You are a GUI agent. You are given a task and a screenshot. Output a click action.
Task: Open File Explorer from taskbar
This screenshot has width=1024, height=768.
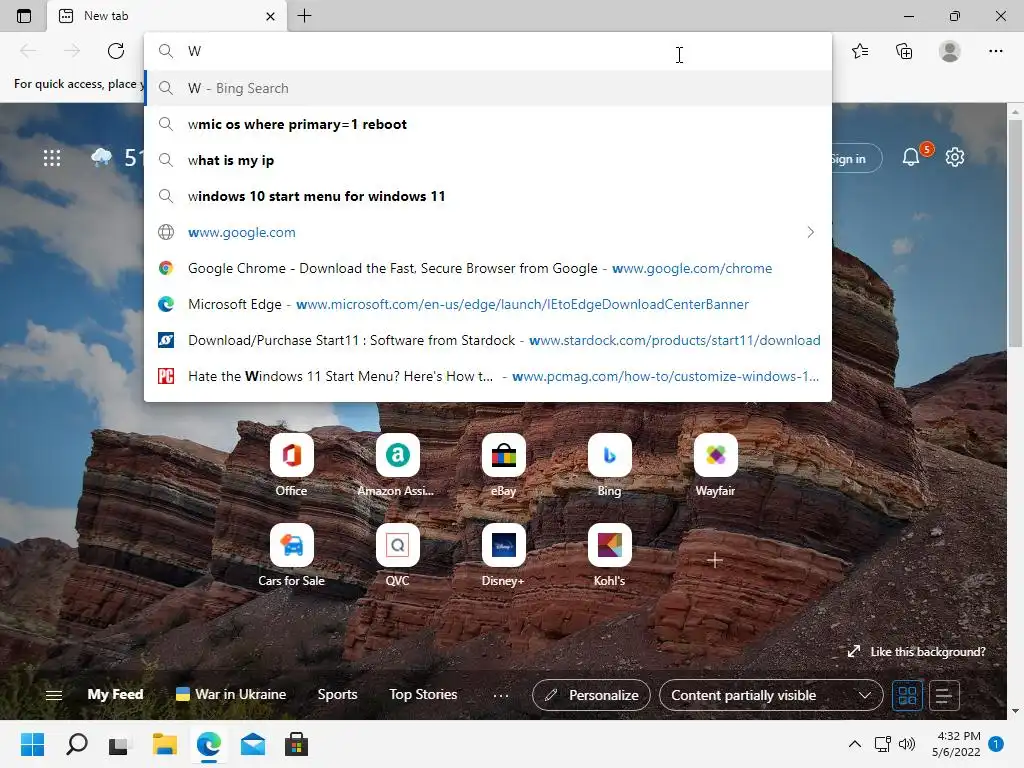click(165, 744)
